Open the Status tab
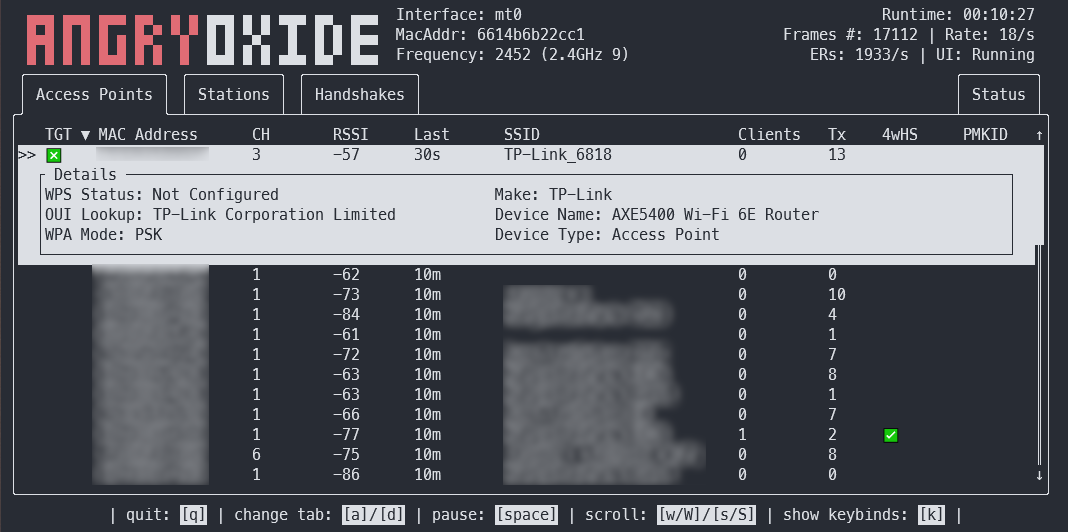The height and width of the screenshot is (532, 1068). 999,95
